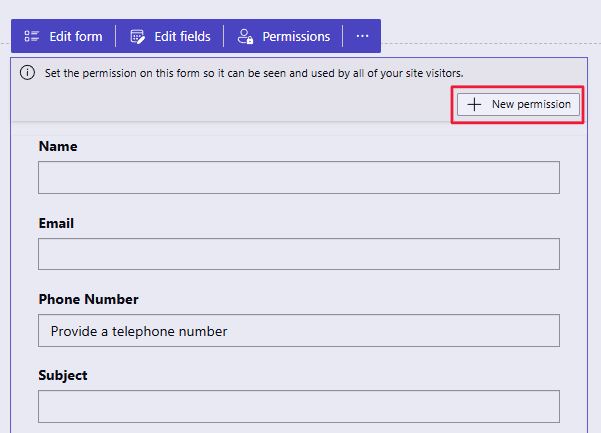Screen dimensions: 601x433
Task: Focus the Email text box
Action: tap(298, 254)
